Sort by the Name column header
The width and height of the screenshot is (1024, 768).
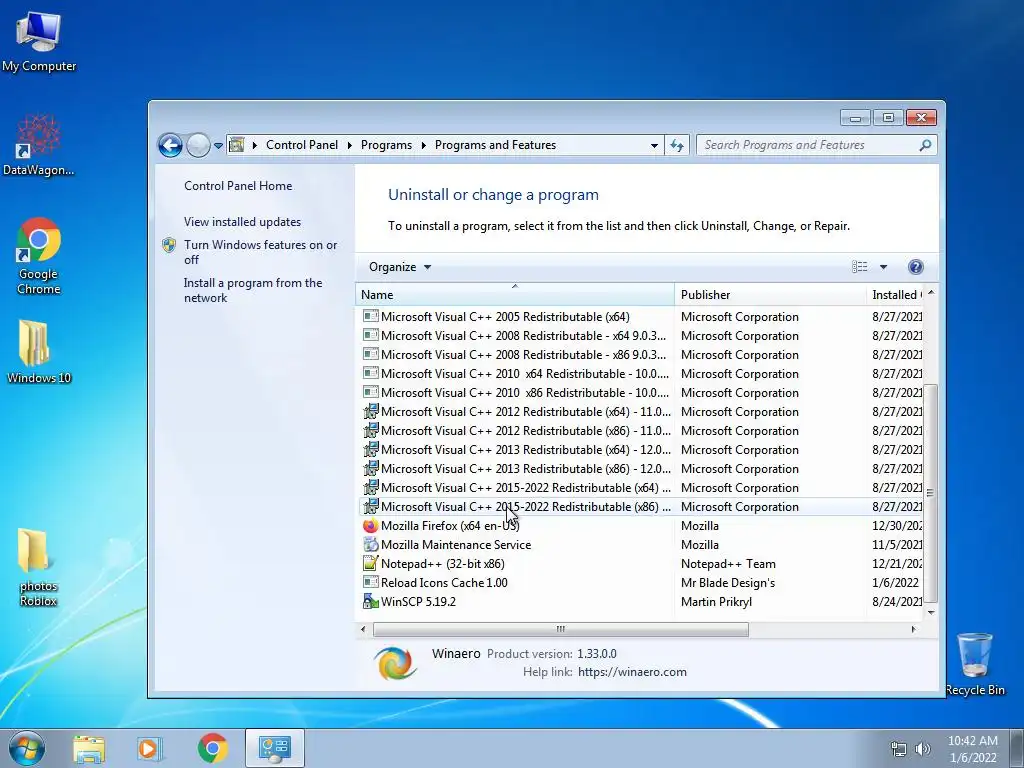[515, 295]
